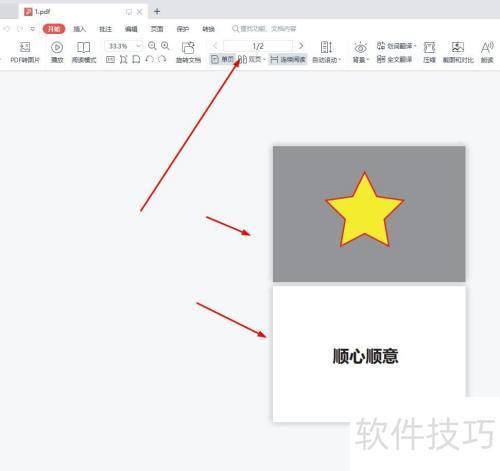Viewport: 500px width, 471px height.
Task: Expand the 划词翻译 dropdown
Action: point(415,46)
